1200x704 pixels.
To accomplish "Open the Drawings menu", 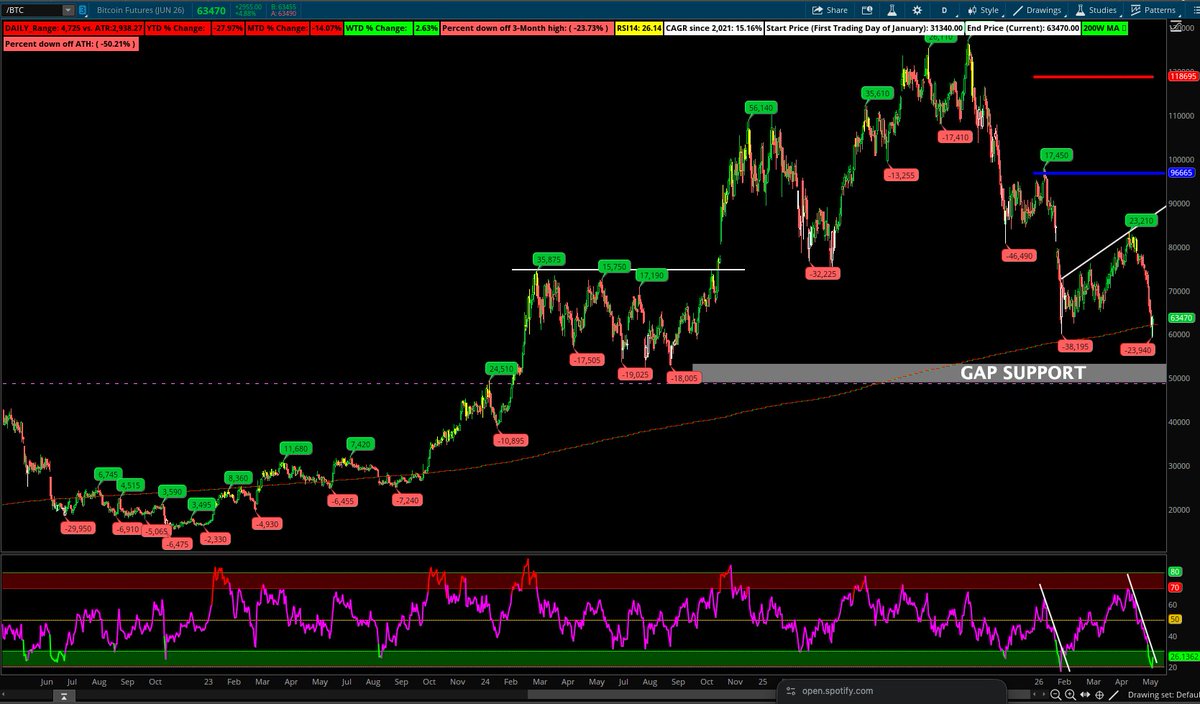I will (1039, 10).
